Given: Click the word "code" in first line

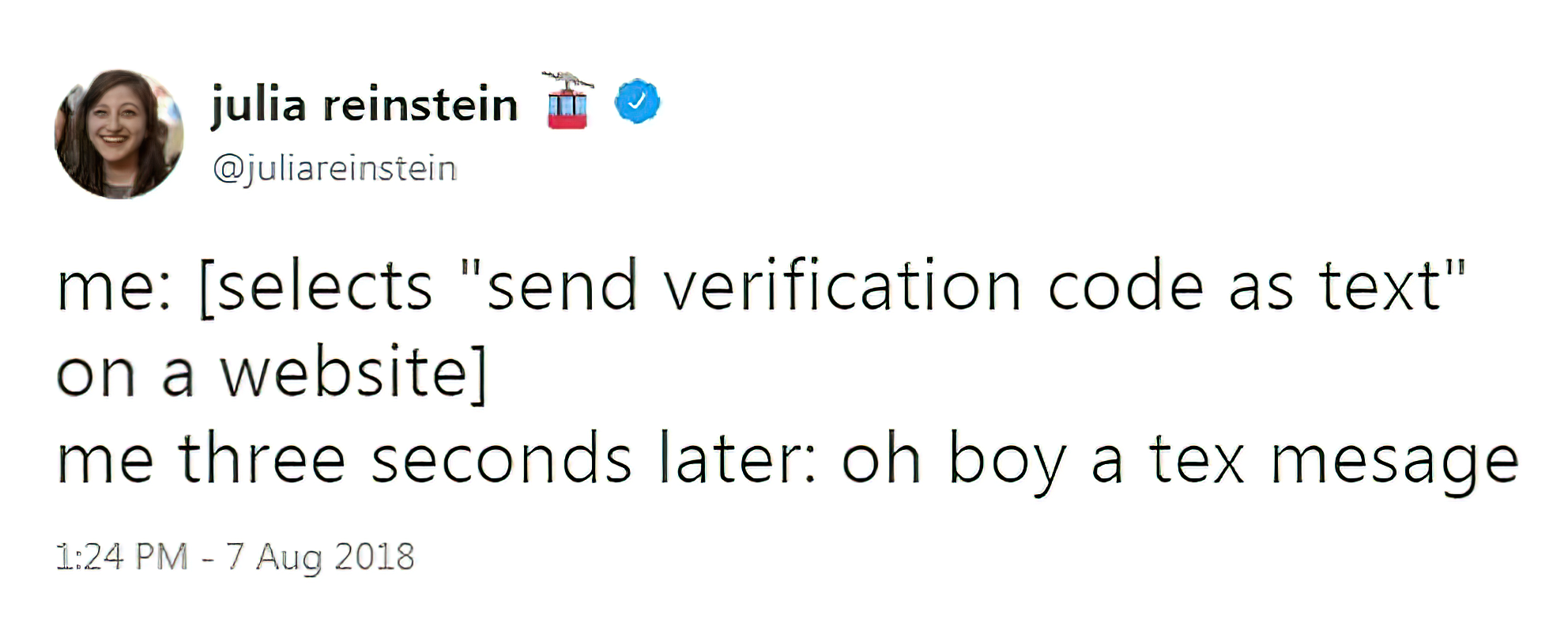Looking at the screenshot, I should tap(1125, 285).
